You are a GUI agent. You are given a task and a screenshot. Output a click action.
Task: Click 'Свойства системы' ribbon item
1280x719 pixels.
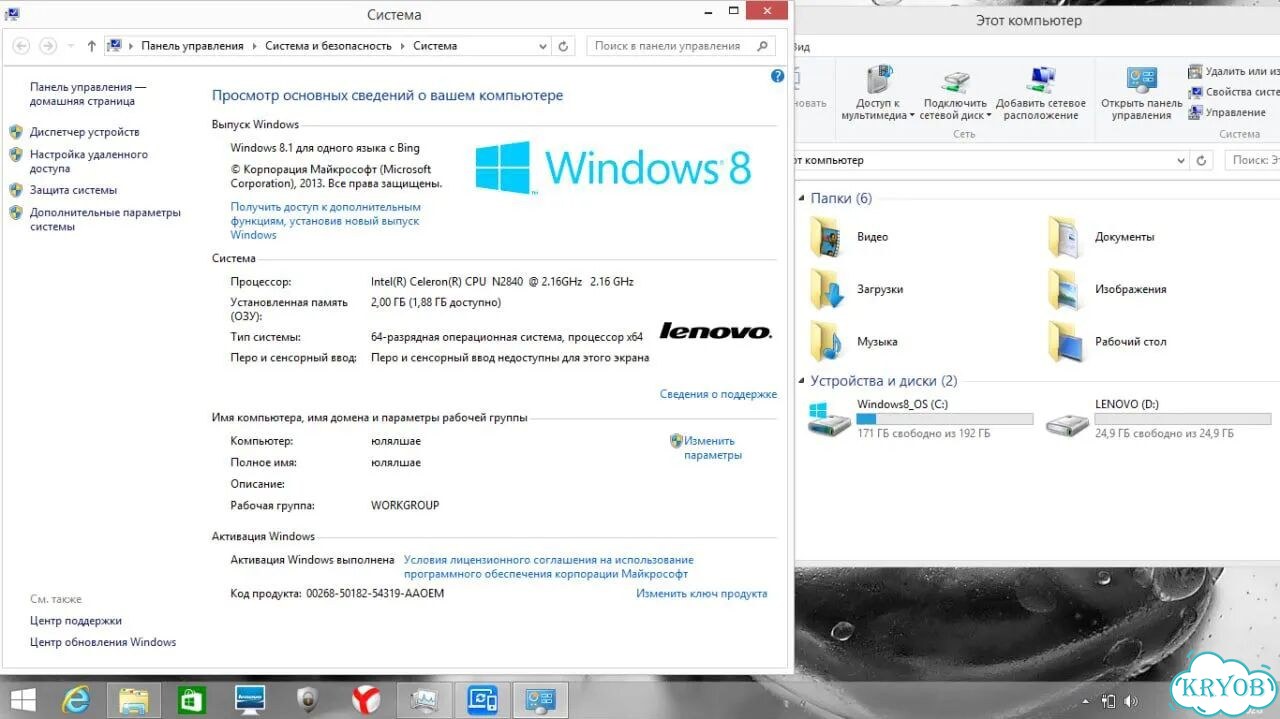point(1233,92)
